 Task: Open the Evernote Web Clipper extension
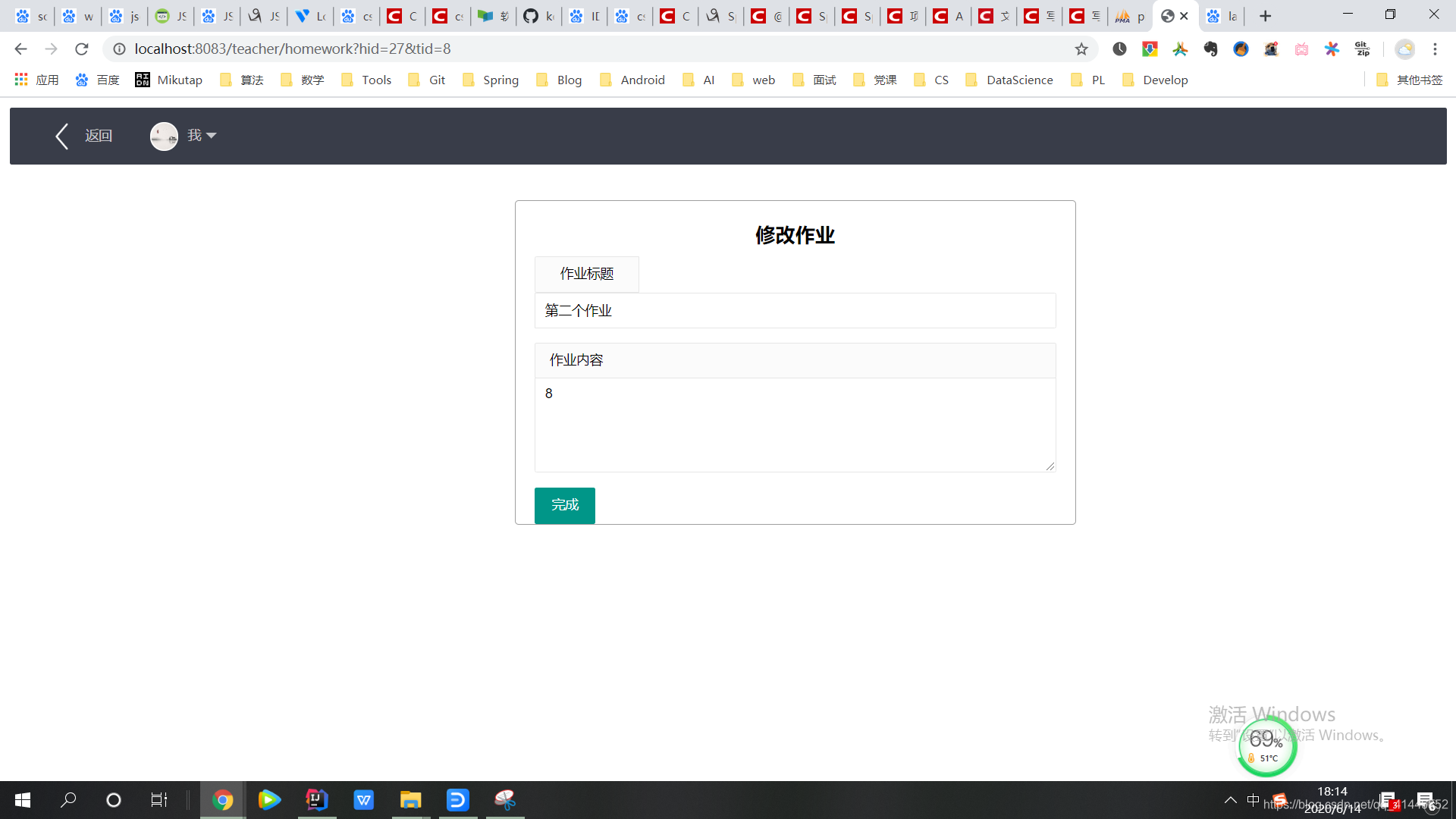[1210, 49]
